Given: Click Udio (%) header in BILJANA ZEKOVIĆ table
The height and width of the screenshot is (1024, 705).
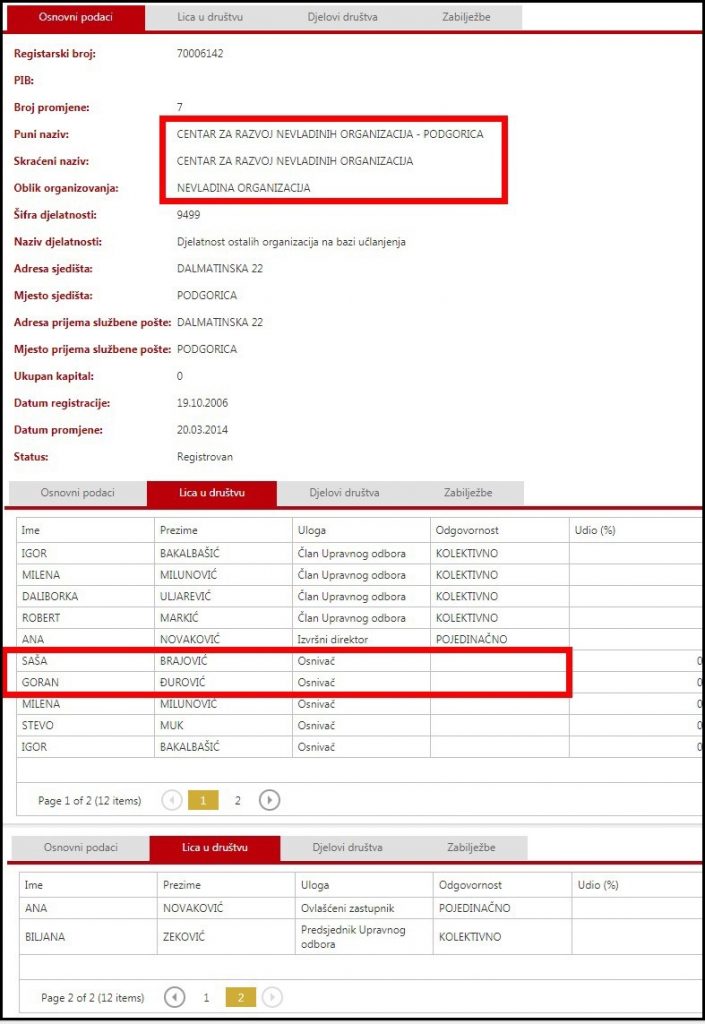Looking at the screenshot, I should click(x=636, y=885).
